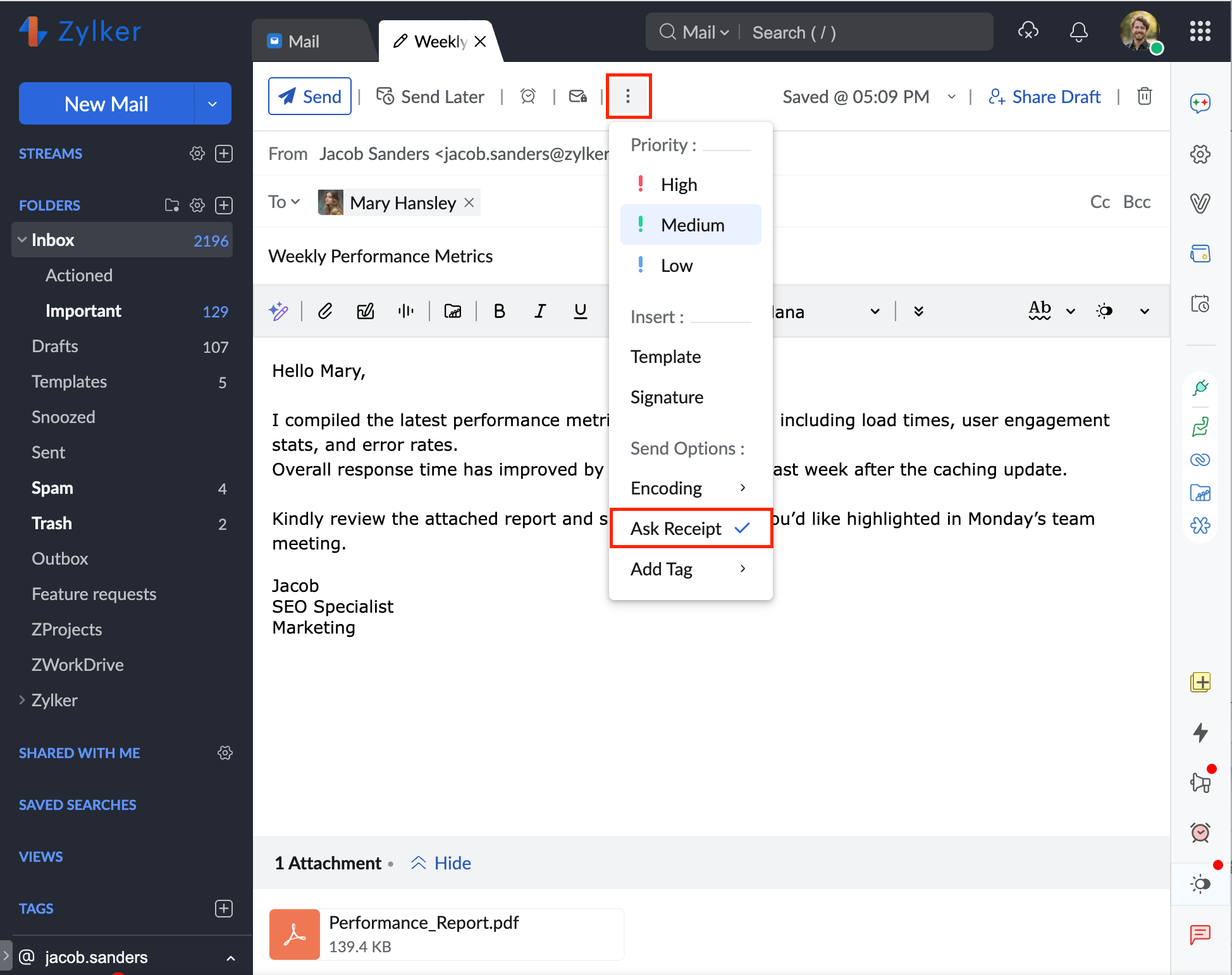Open the lightning quick actions icon
The image size is (1232, 975).
coord(1200,732)
